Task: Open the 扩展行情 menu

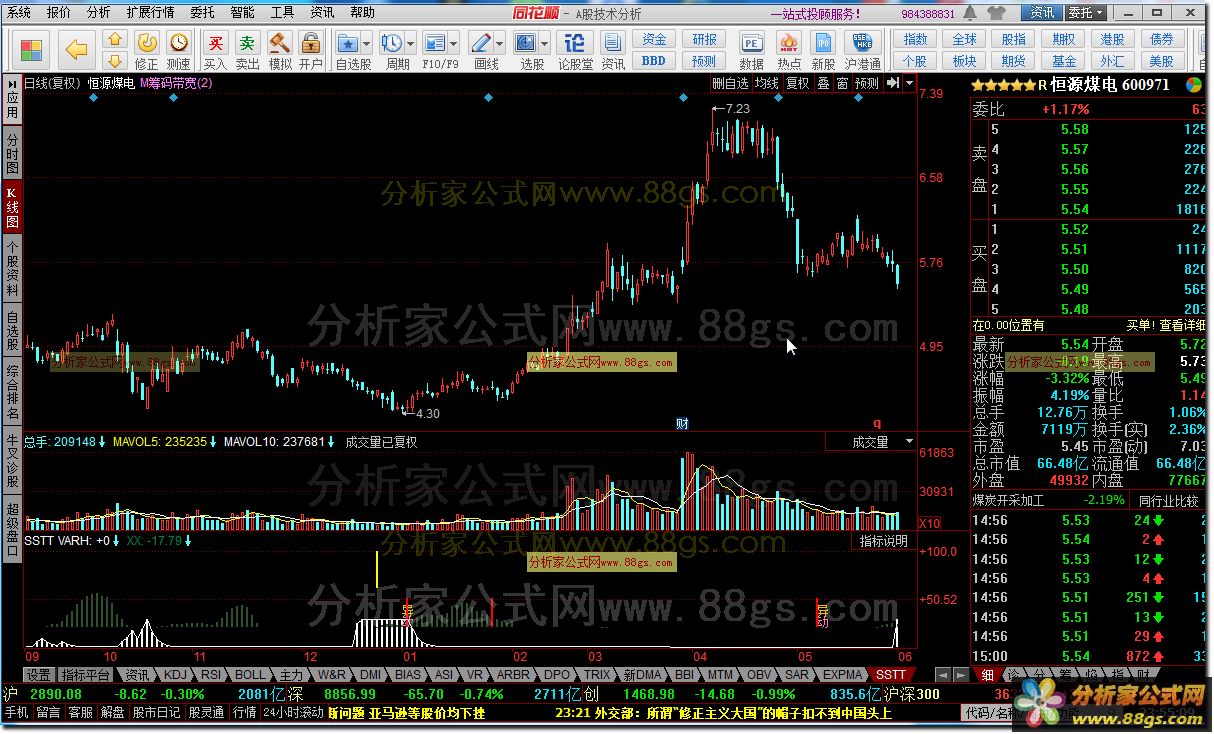Action: pyautogui.click(x=150, y=13)
